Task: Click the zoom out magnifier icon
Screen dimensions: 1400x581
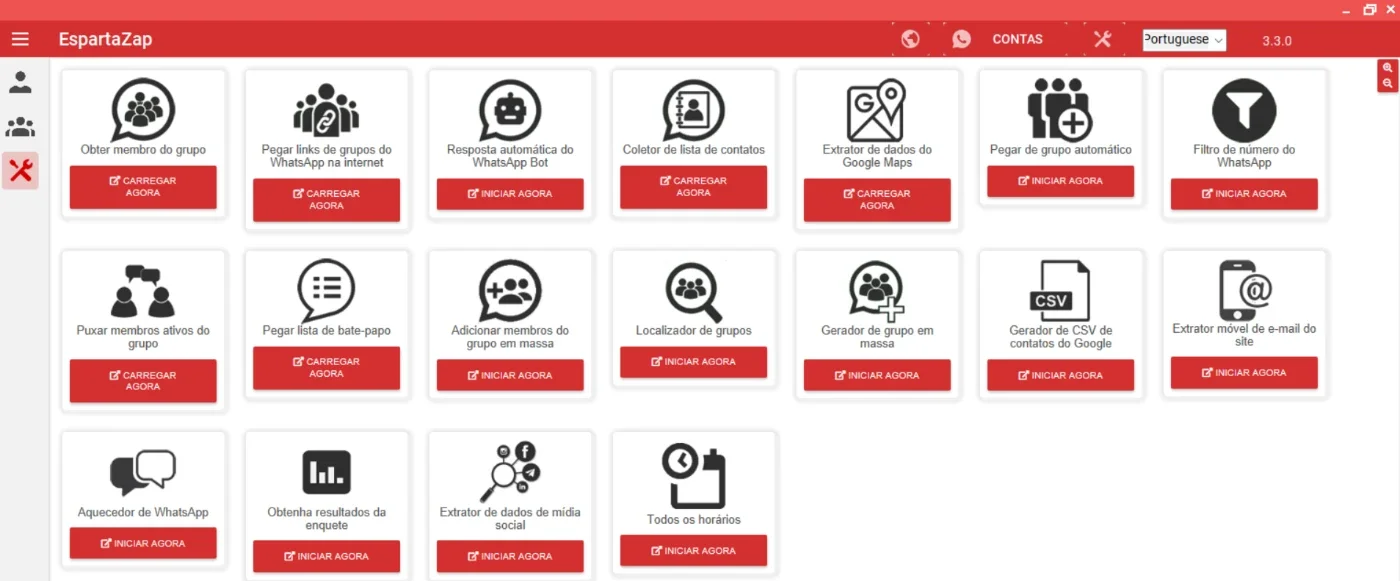Action: pos(1387,84)
